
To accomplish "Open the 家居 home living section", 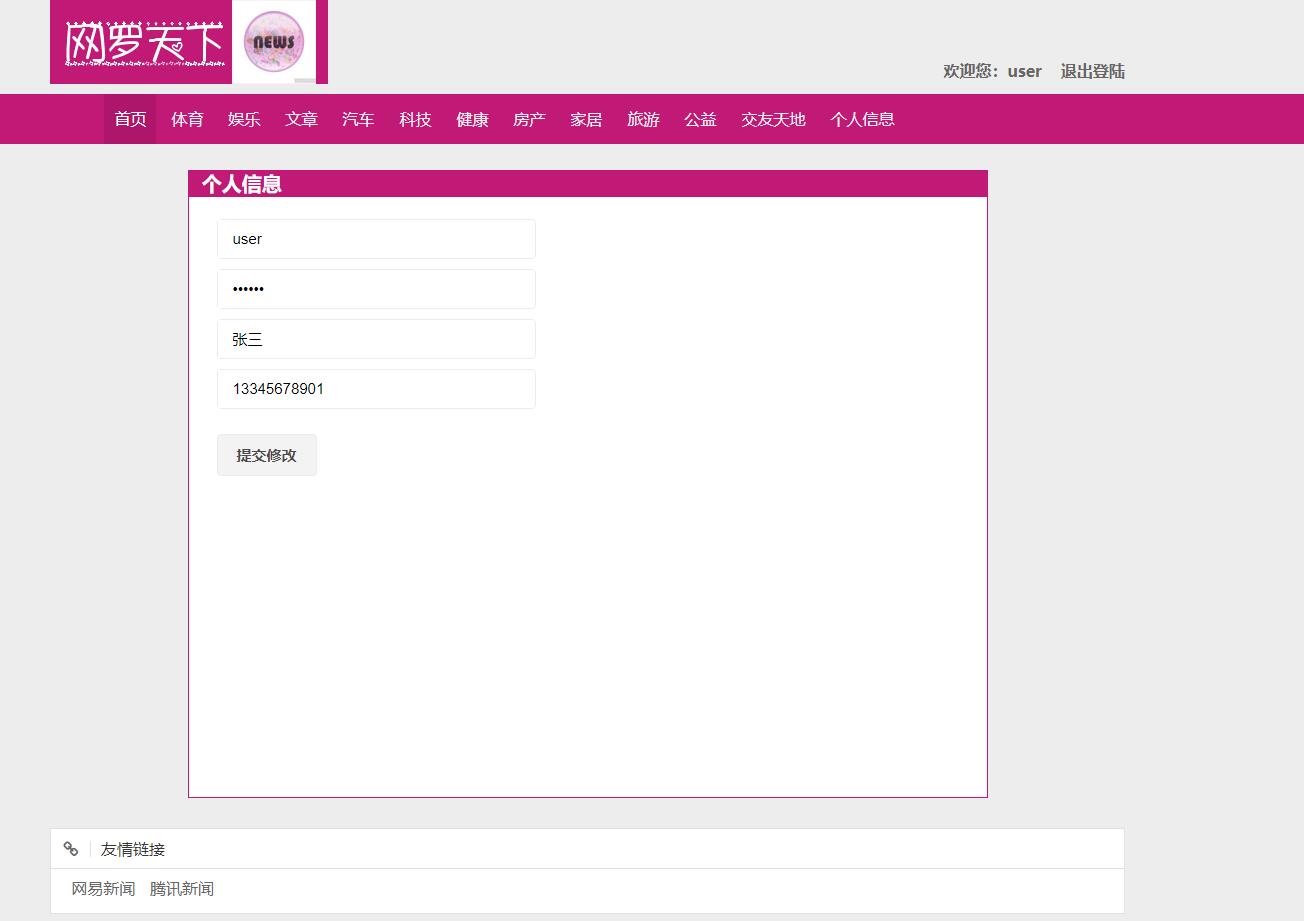I will coord(586,118).
